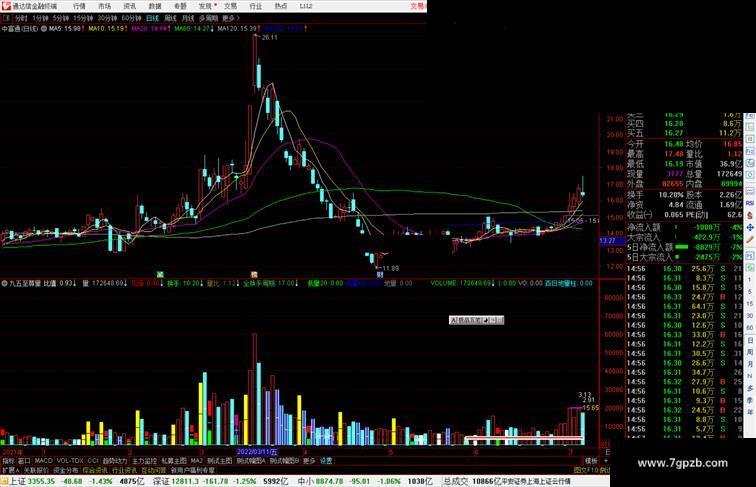Select the 周 weekly shortcut in right sidebar
Screen dimensions: 756x487
(750, 352)
